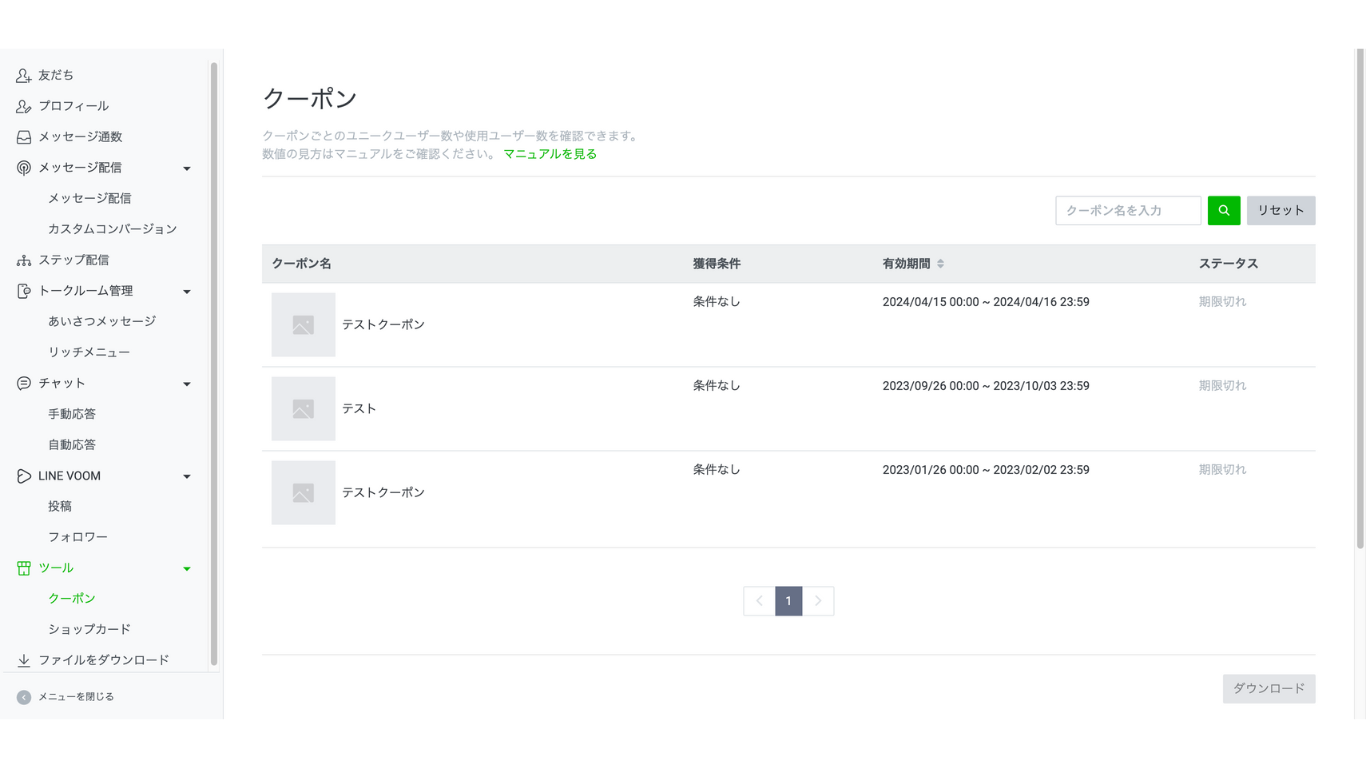Click the メニューを閉じる arrow icon
The height and width of the screenshot is (768, 1366).
24,697
